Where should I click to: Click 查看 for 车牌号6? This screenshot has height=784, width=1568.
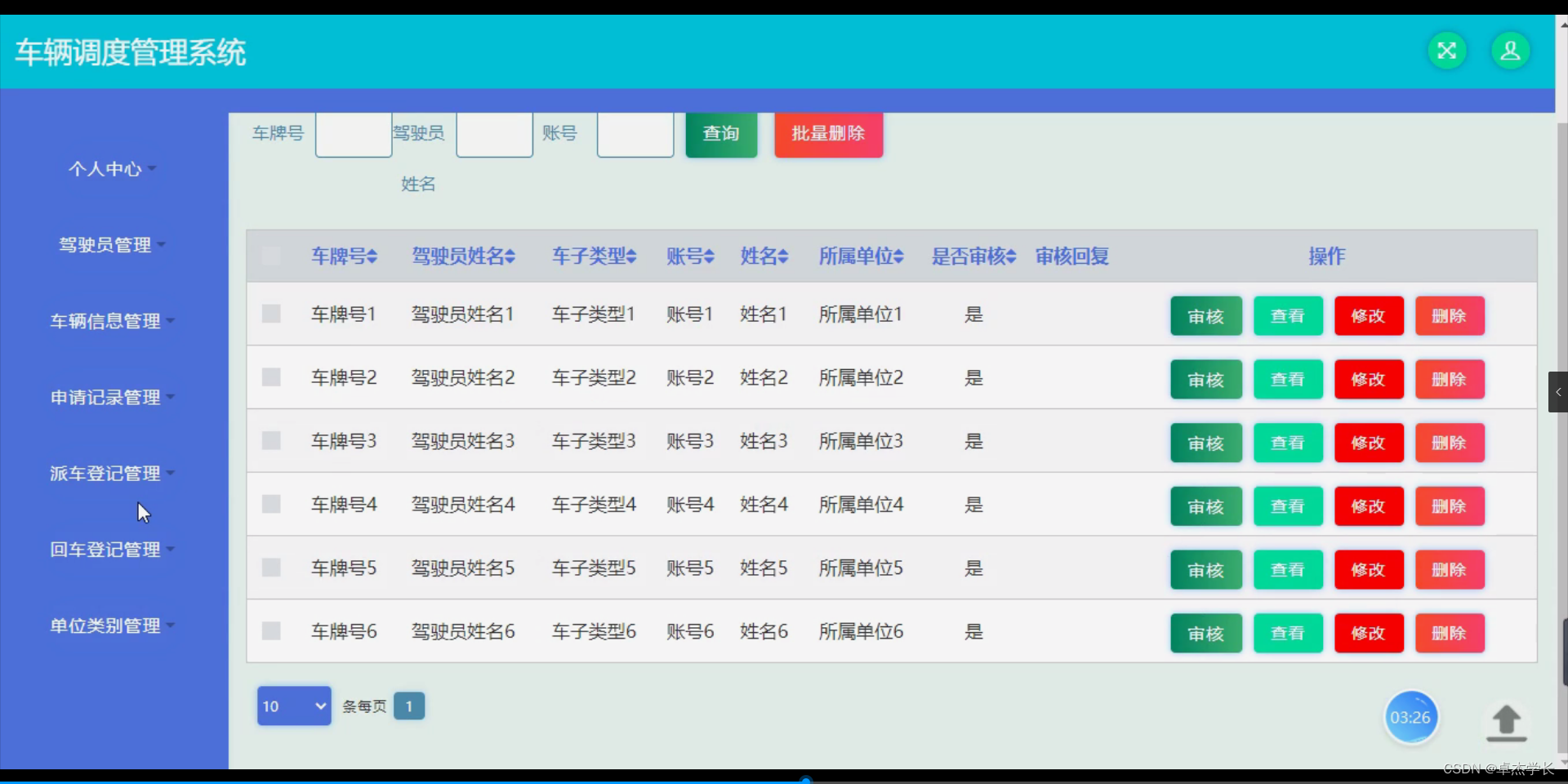(x=1288, y=633)
